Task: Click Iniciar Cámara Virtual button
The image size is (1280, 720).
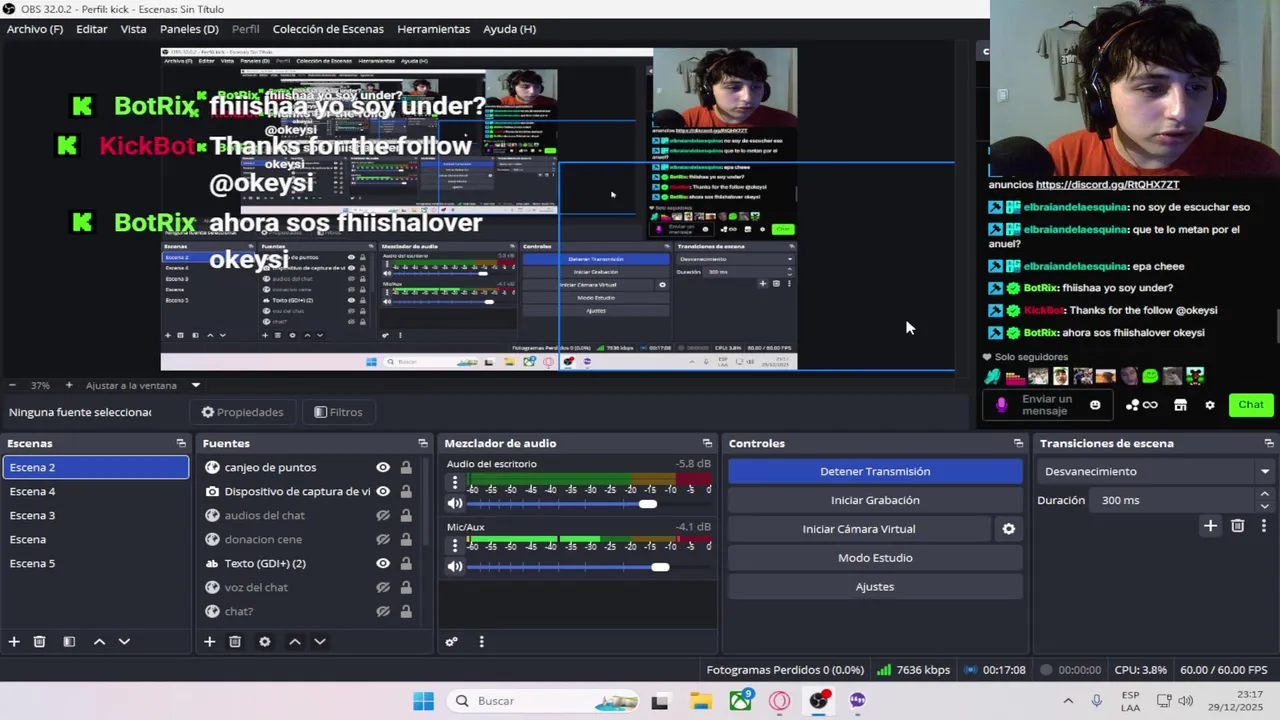Action: (859, 529)
